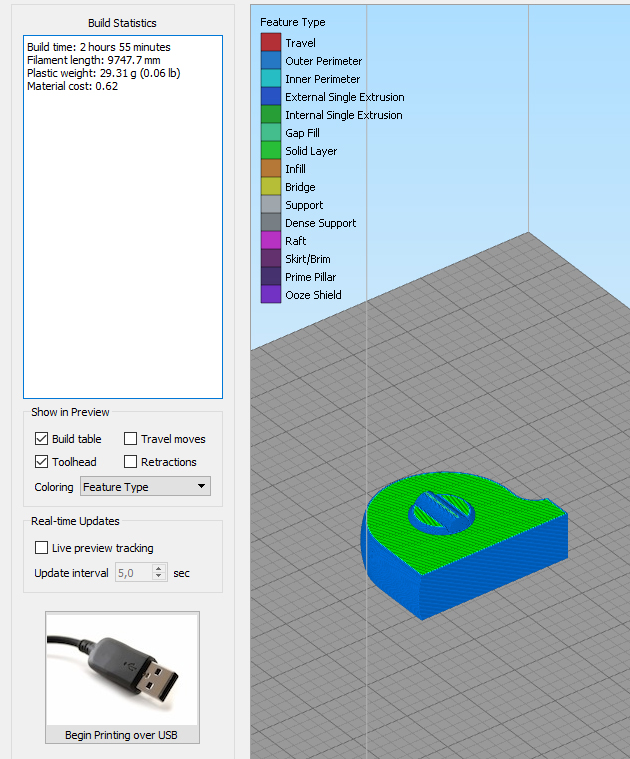
Task: Click the External Single Extrusion swatch
Action: (271, 96)
